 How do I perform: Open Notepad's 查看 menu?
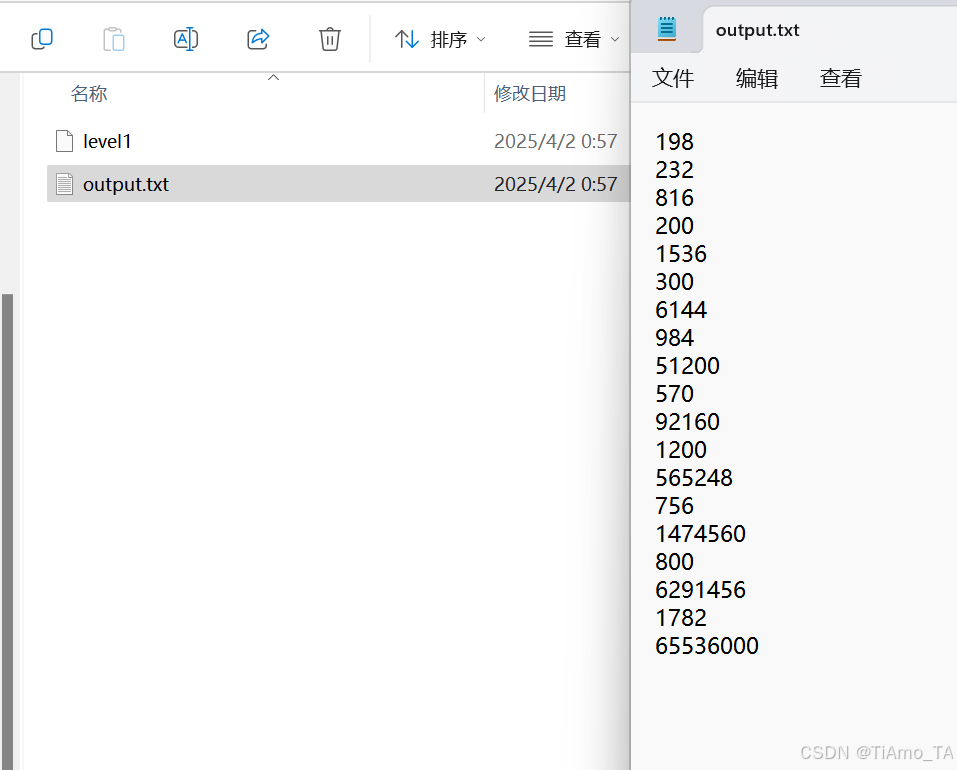tap(840, 78)
